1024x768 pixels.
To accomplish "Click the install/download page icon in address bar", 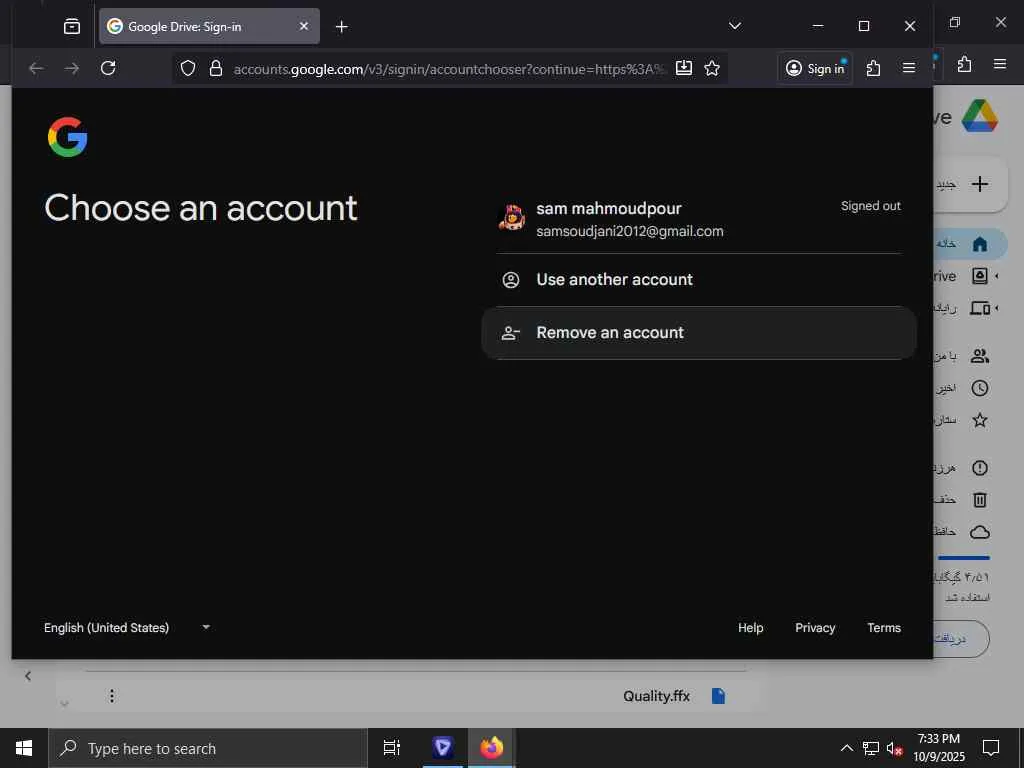I will coord(684,68).
